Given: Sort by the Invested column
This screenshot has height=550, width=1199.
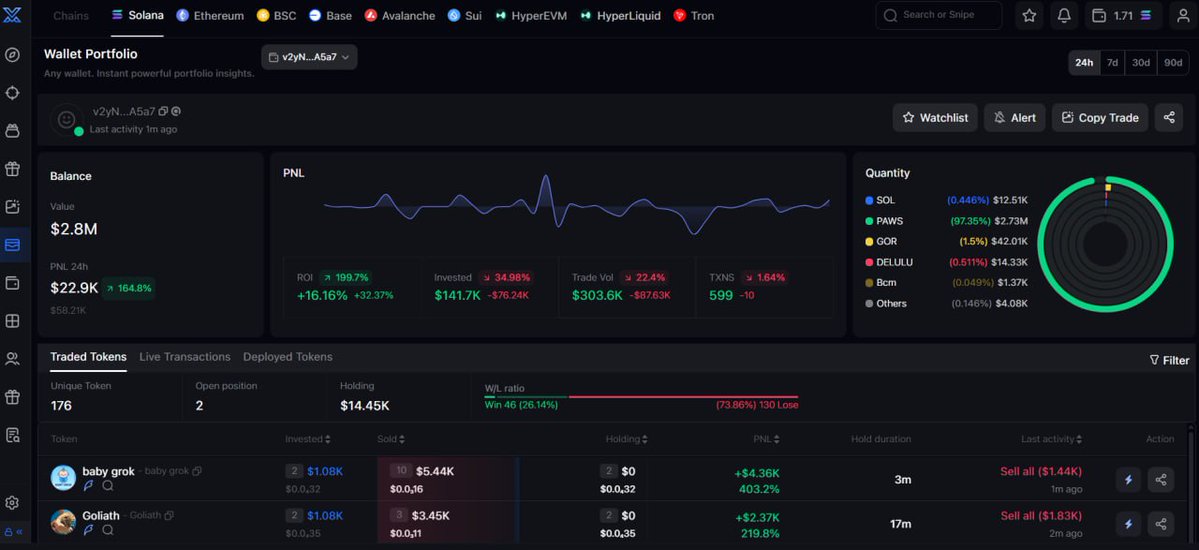Looking at the screenshot, I should click(308, 439).
